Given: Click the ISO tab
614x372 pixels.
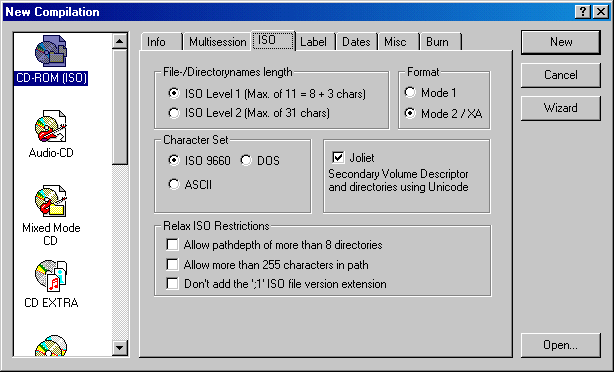Looking at the screenshot, I should pos(273,40).
